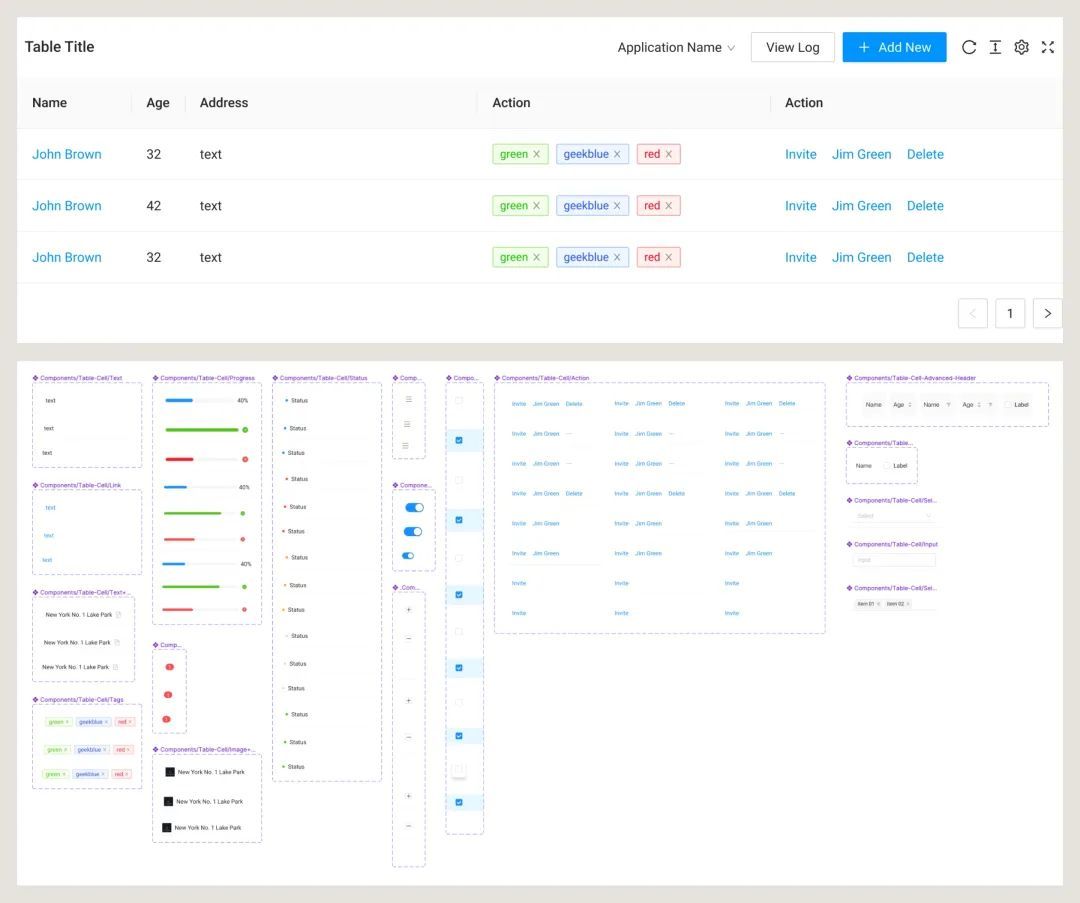Remove the geekblue tag in second row

click(617, 206)
